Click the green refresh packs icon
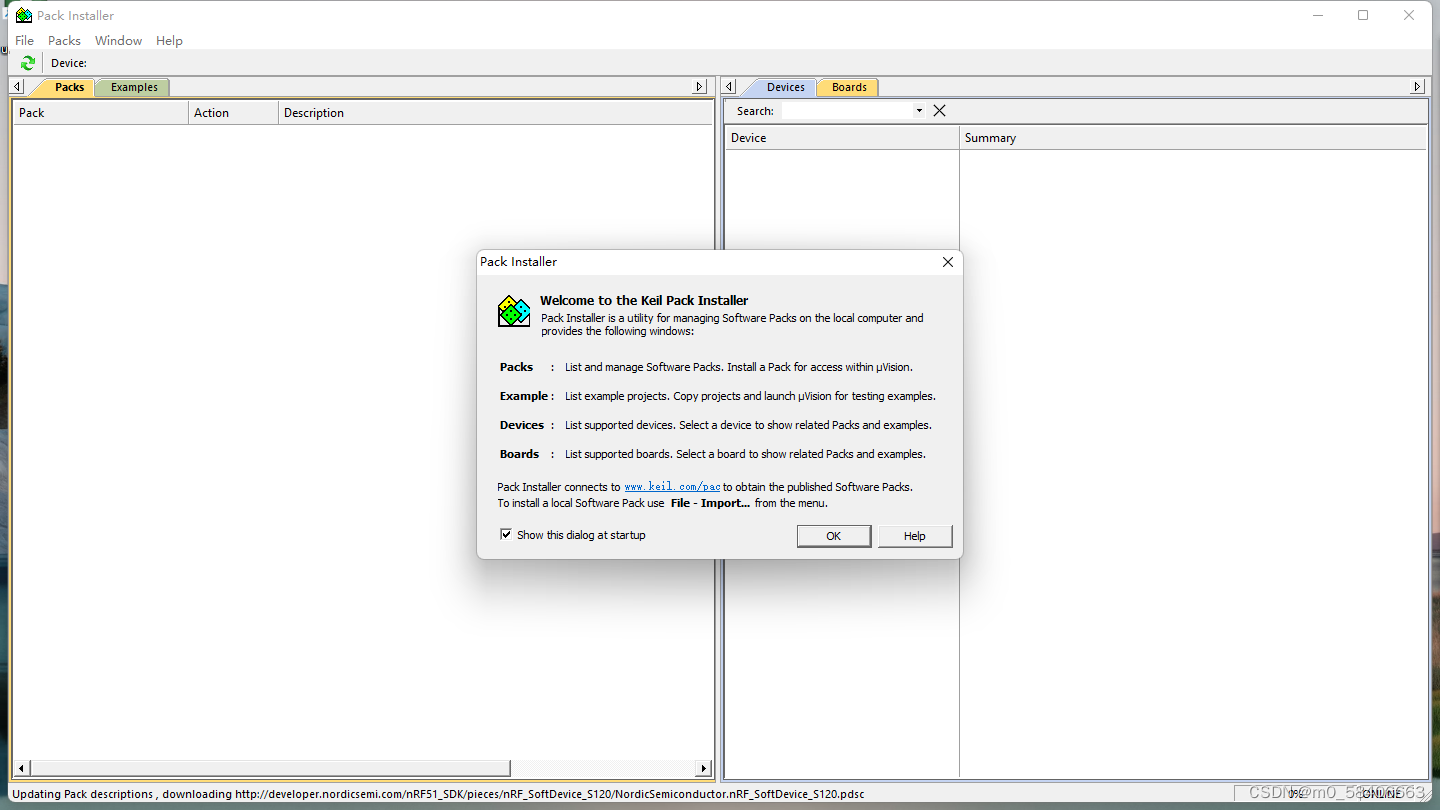Viewport: 1440px width, 810px height. click(x=28, y=63)
